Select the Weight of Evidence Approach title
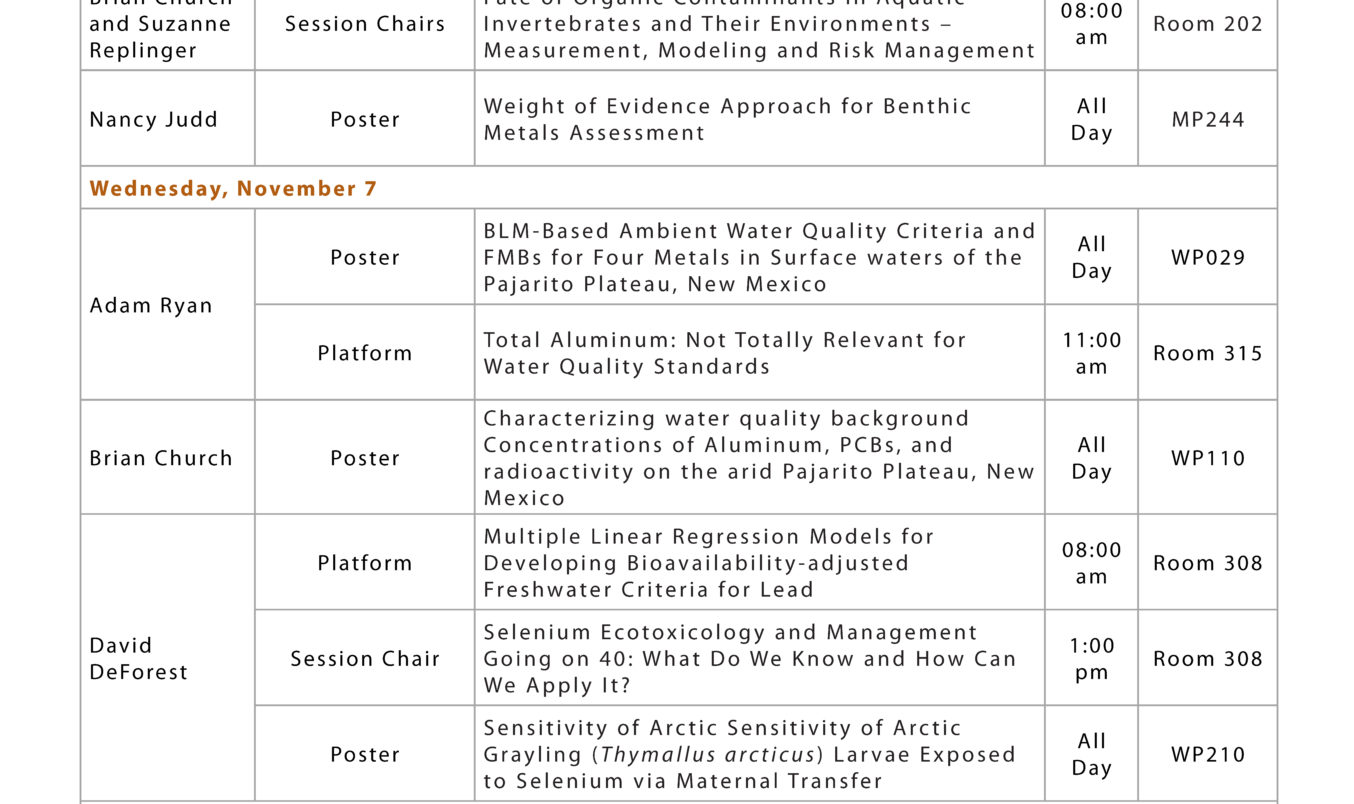The width and height of the screenshot is (1354, 804). (x=728, y=119)
